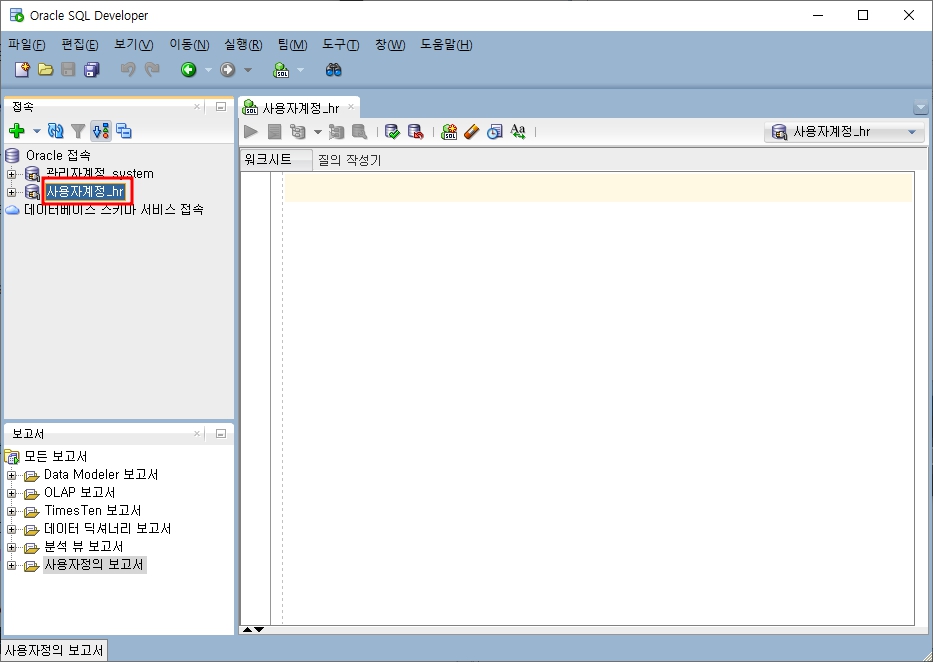Image resolution: width=933 pixels, height=662 pixels.
Task: Click the Save All icon
Action: point(92,70)
